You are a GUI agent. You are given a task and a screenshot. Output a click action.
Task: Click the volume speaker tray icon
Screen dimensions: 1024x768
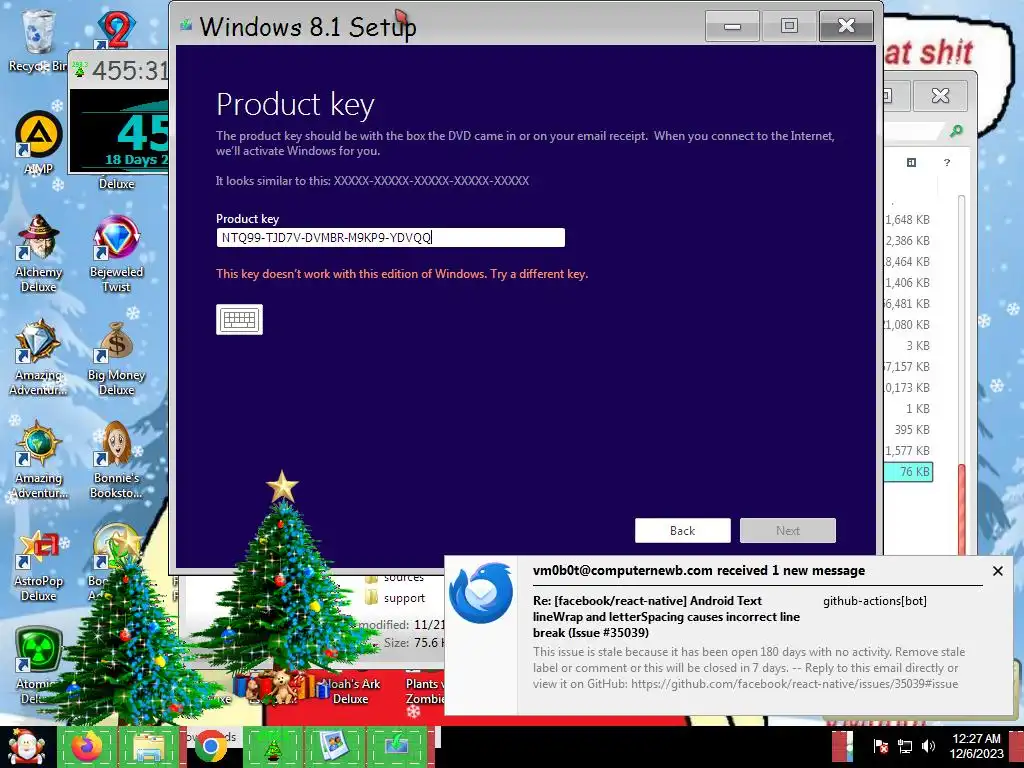[x=928, y=746]
